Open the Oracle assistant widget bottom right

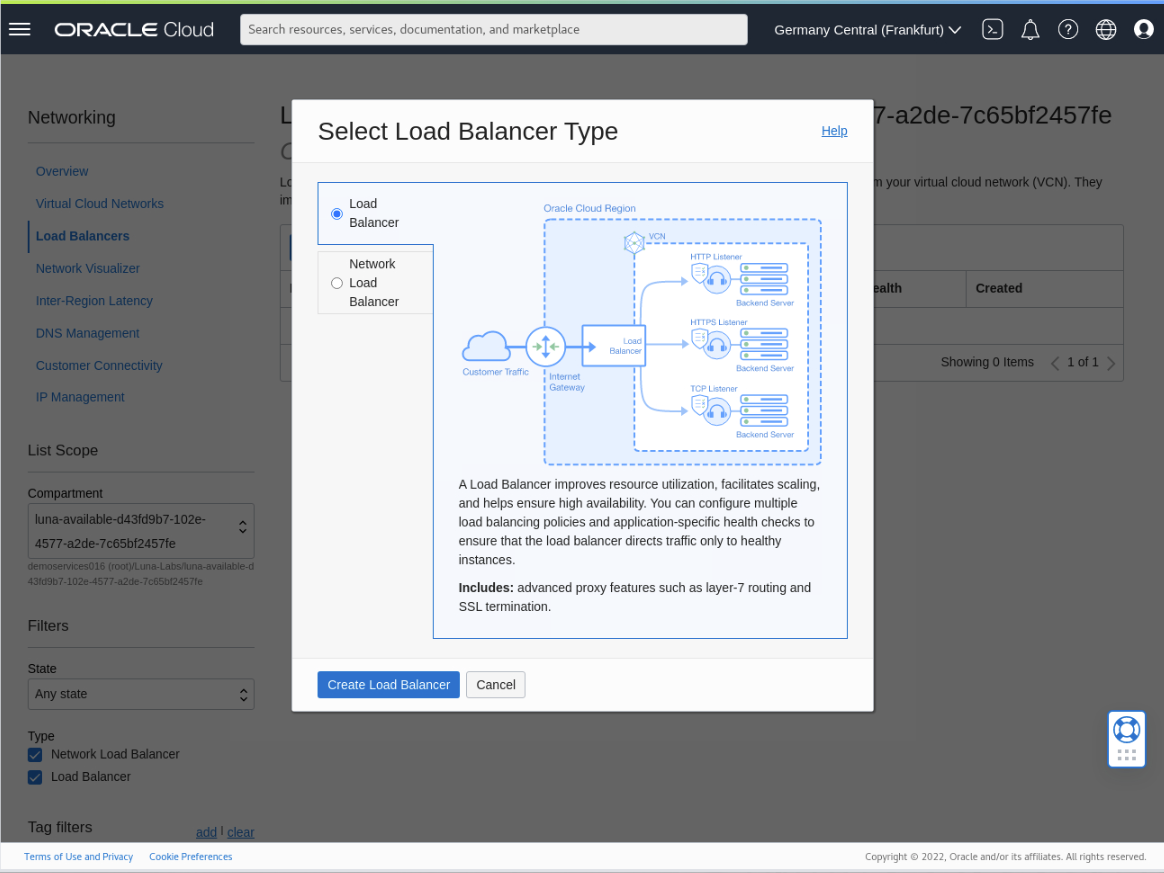pyautogui.click(x=1126, y=738)
